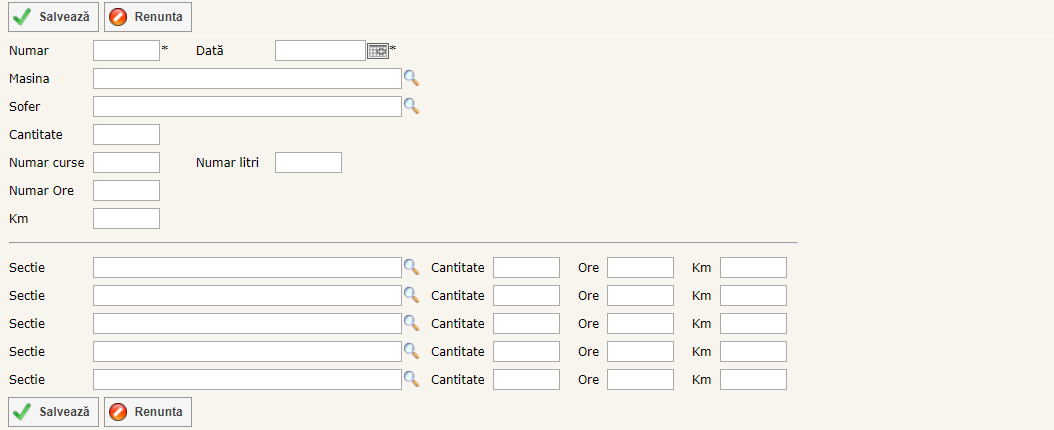Viewport: 1054px width, 430px height.
Task: Cancel using the bottom Renunta button
Action: click(x=148, y=412)
